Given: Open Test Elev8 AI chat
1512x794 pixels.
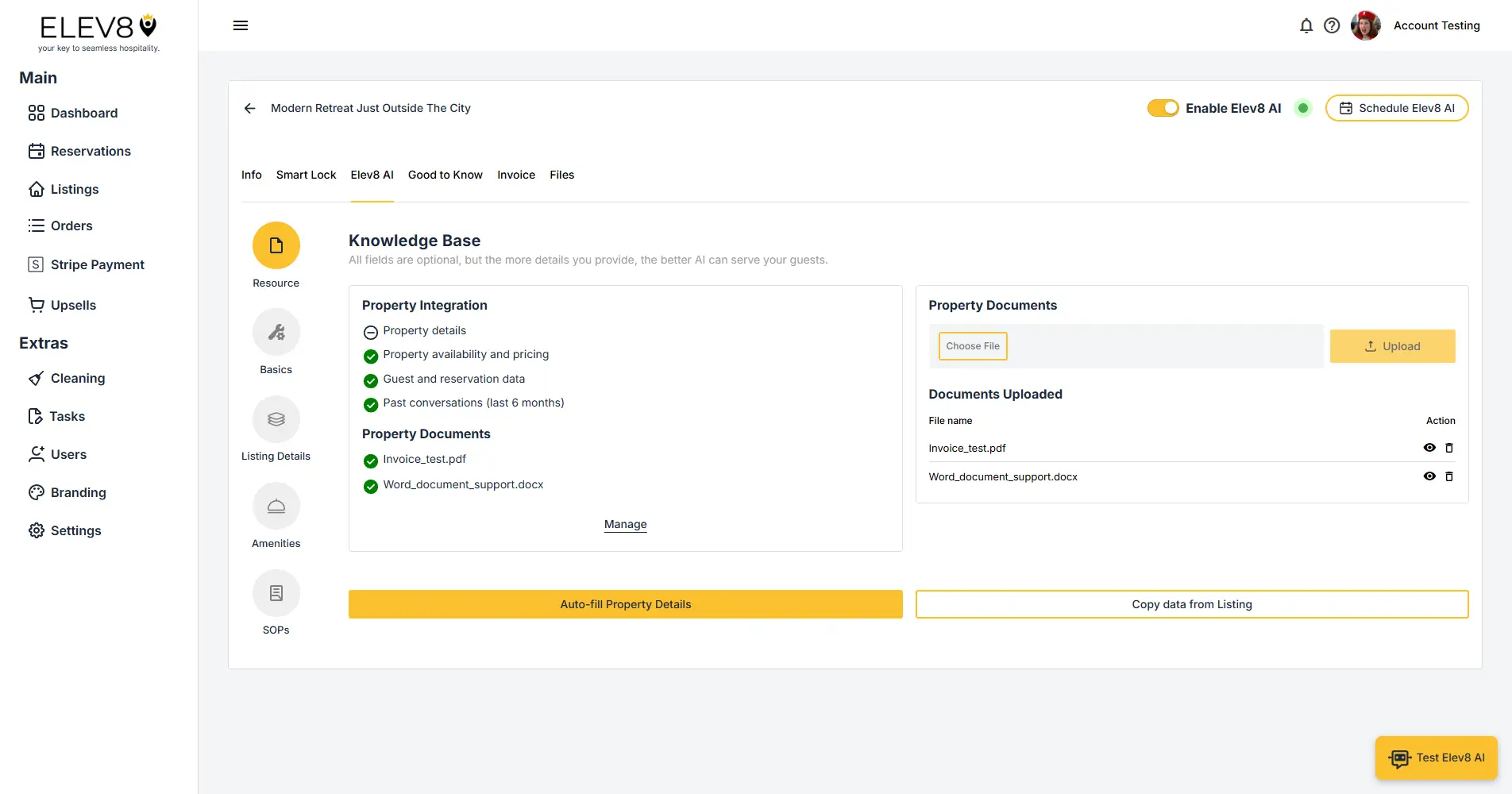Looking at the screenshot, I should [1436, 757].
